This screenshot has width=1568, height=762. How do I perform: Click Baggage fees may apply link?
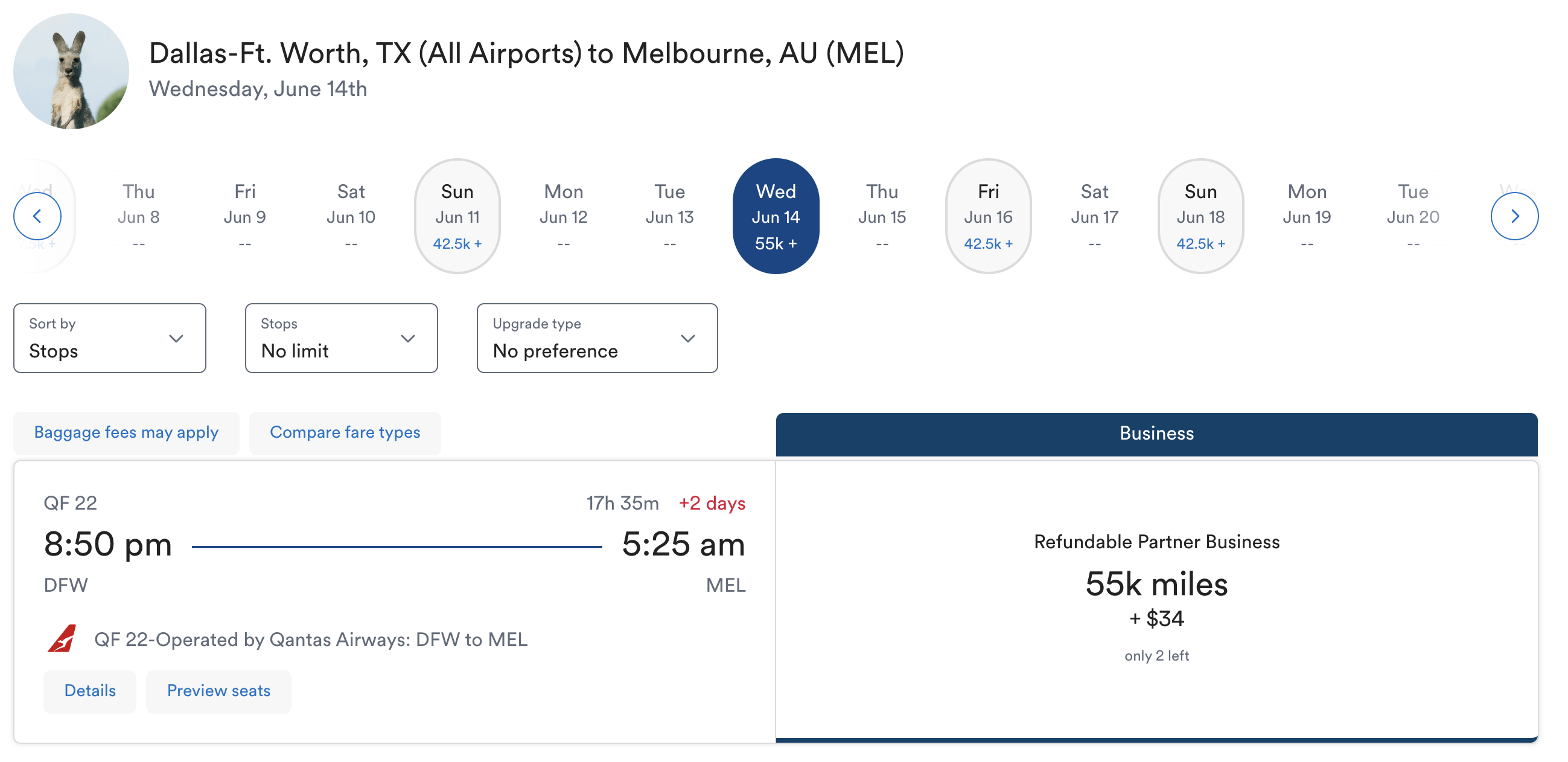click(126, 432)
